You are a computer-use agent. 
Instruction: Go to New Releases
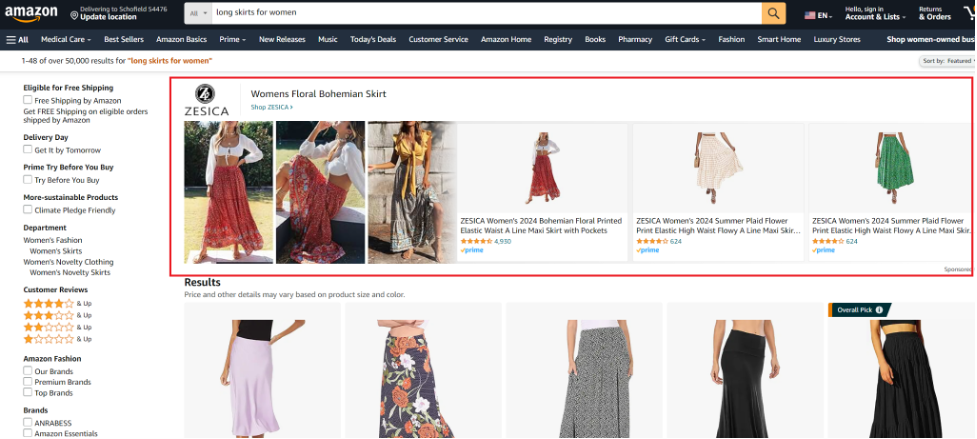pyautogui.click(x=282, y=39)
